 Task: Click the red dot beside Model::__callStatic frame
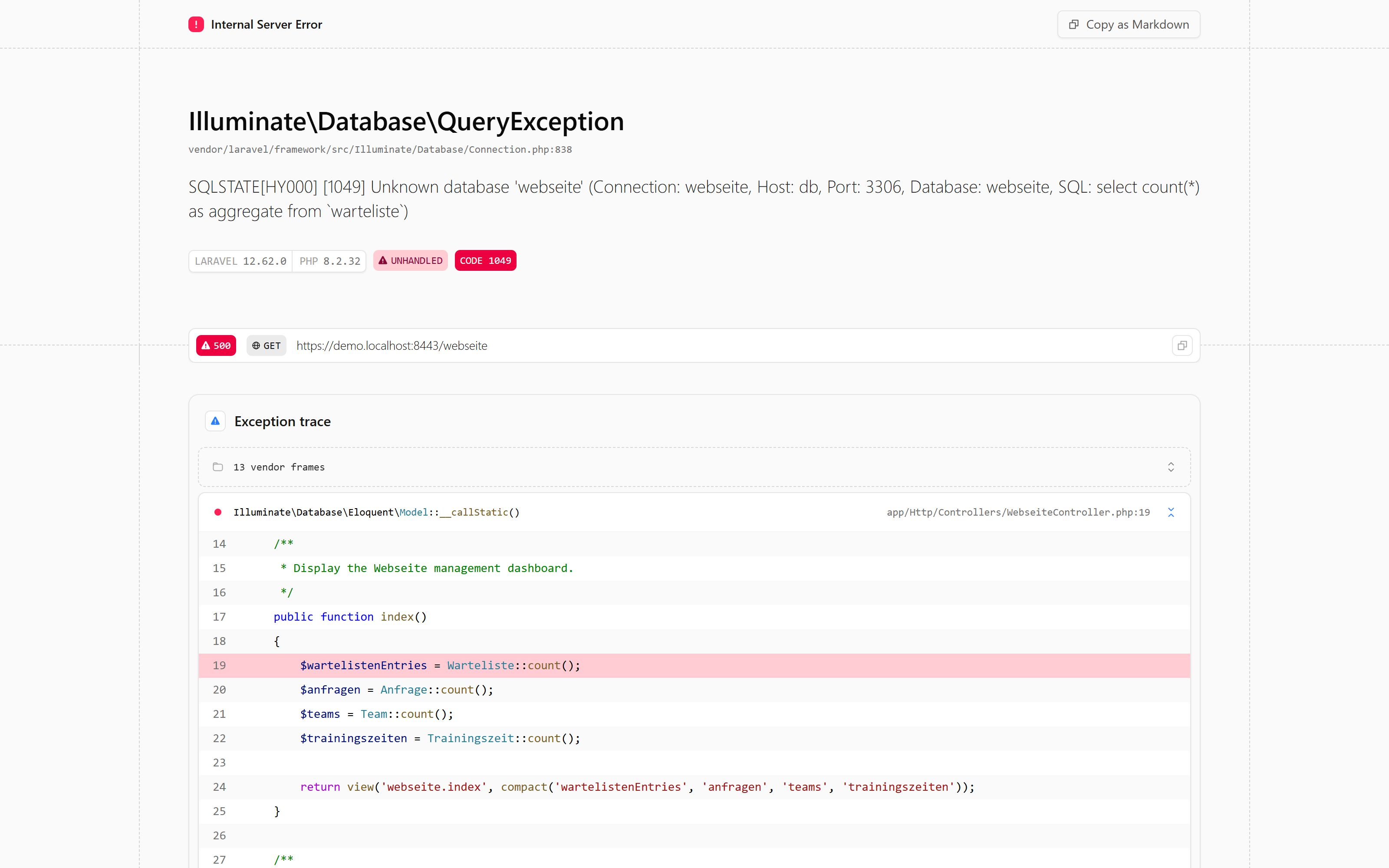pyautogui.click(x=217, y=512)
